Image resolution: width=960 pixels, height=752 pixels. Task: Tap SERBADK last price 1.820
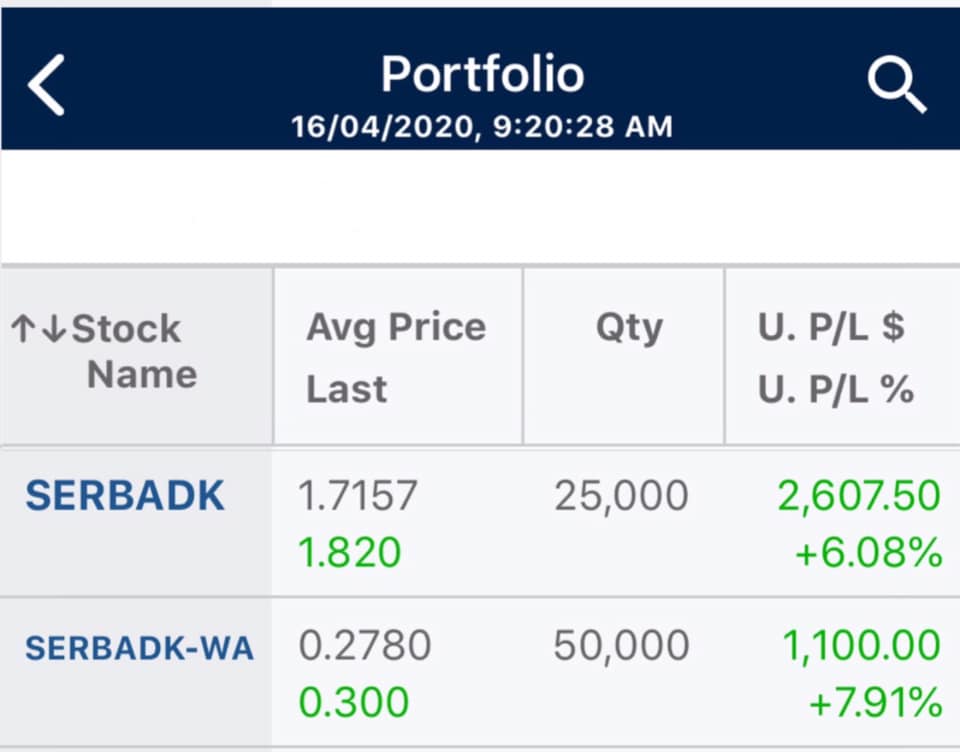click(350, 552)
